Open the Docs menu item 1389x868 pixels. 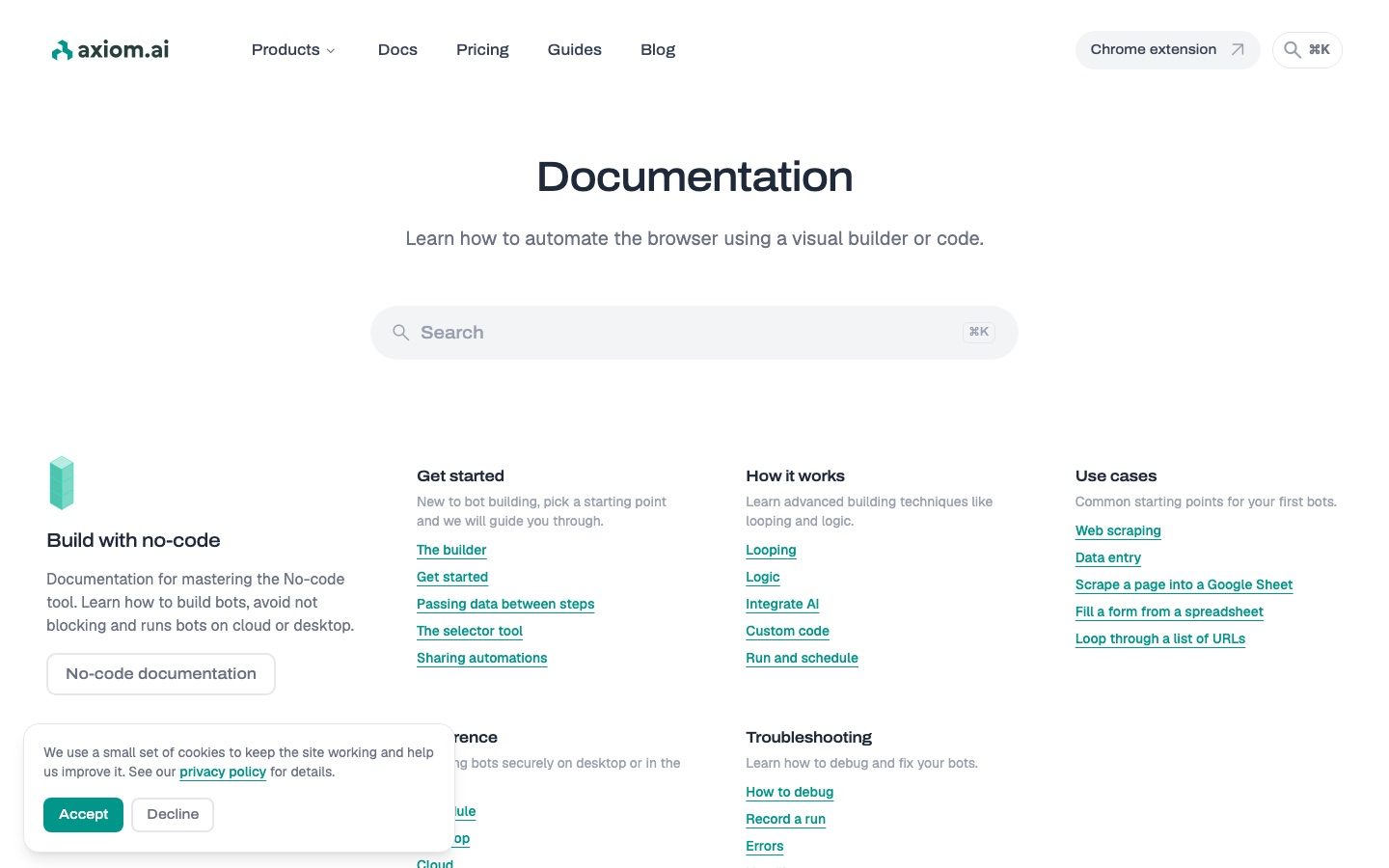[x=397, y=49]
